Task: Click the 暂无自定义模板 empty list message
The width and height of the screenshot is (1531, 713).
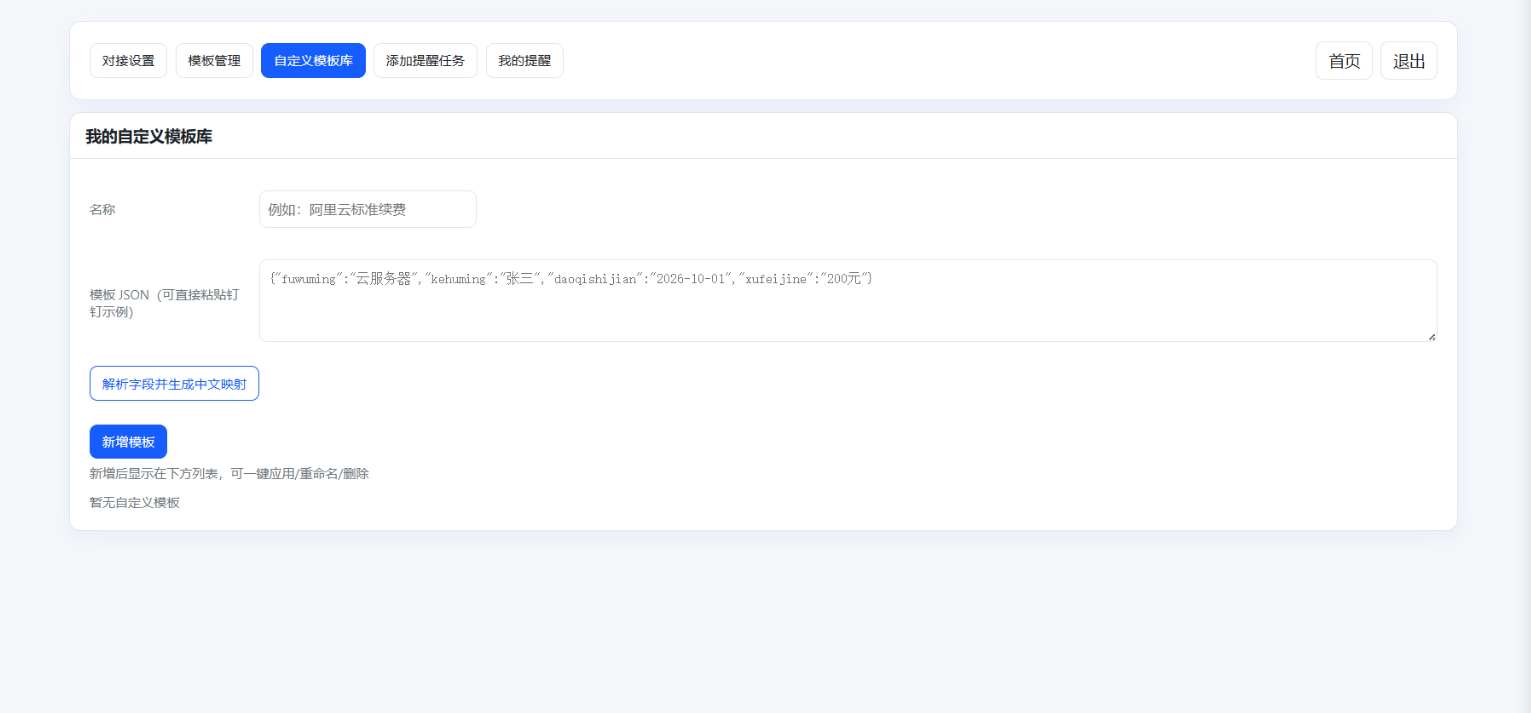Action: [x=135, y=503]
